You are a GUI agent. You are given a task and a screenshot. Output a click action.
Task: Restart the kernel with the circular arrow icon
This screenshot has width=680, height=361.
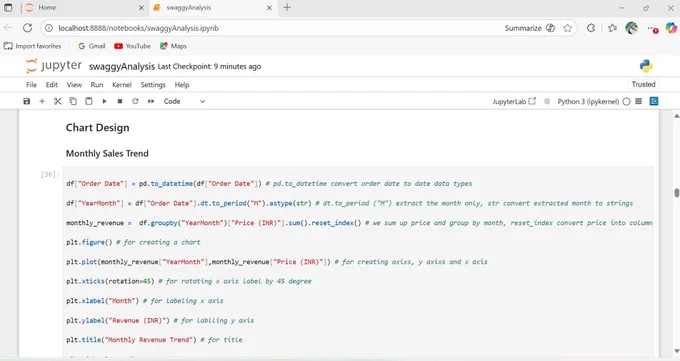click(135, 101)
